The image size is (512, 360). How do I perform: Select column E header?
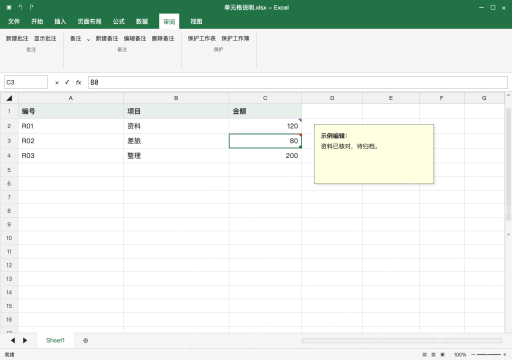click(391, 98)
